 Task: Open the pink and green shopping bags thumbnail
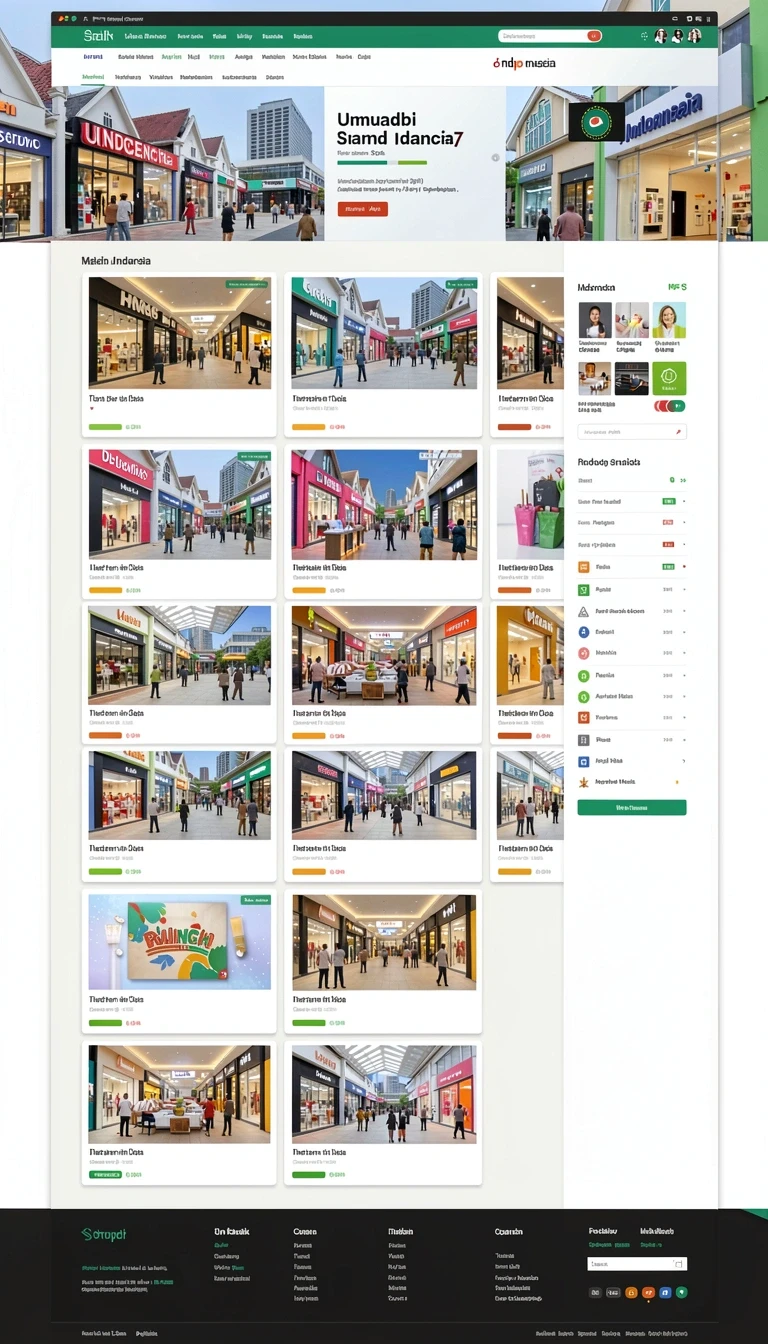pos(530,503)
